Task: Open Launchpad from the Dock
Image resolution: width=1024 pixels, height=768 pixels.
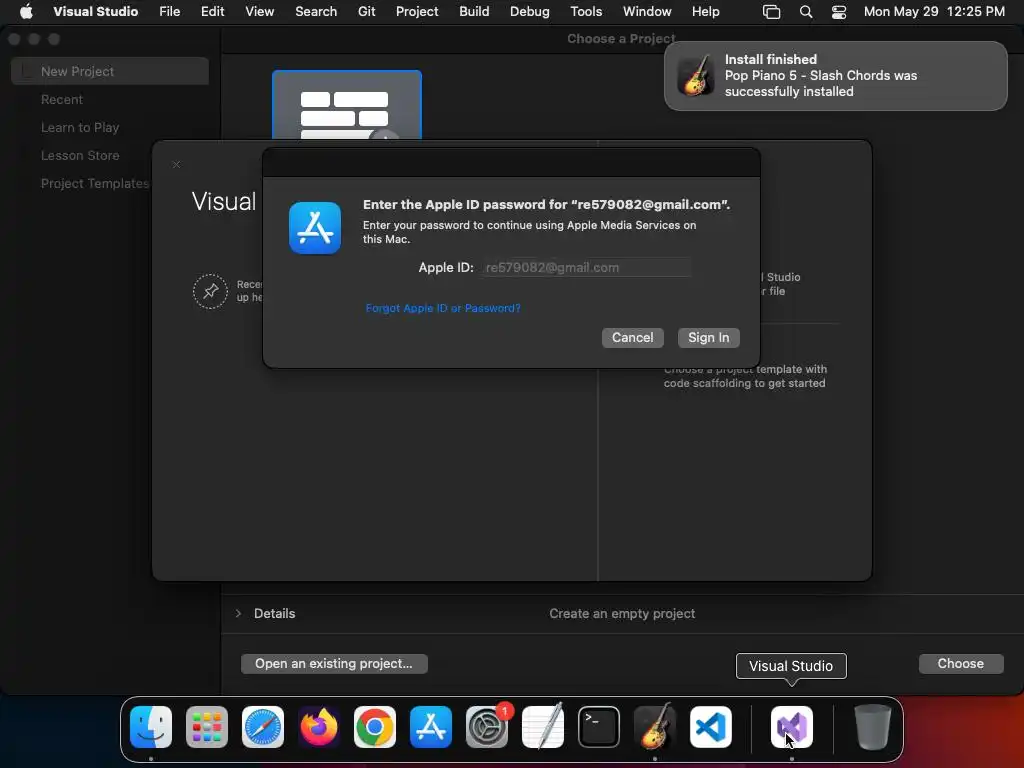Action: (x=207, y=727)
